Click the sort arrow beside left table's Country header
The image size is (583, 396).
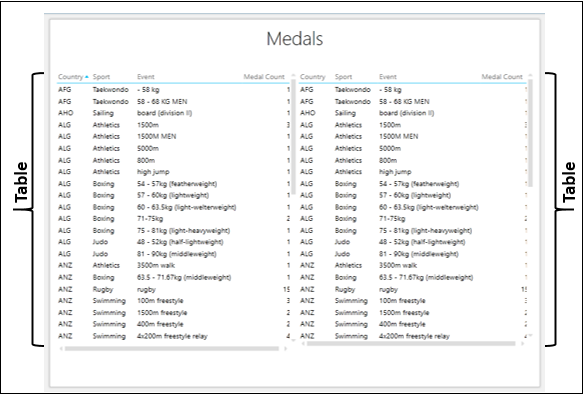(x=87, y=77)
